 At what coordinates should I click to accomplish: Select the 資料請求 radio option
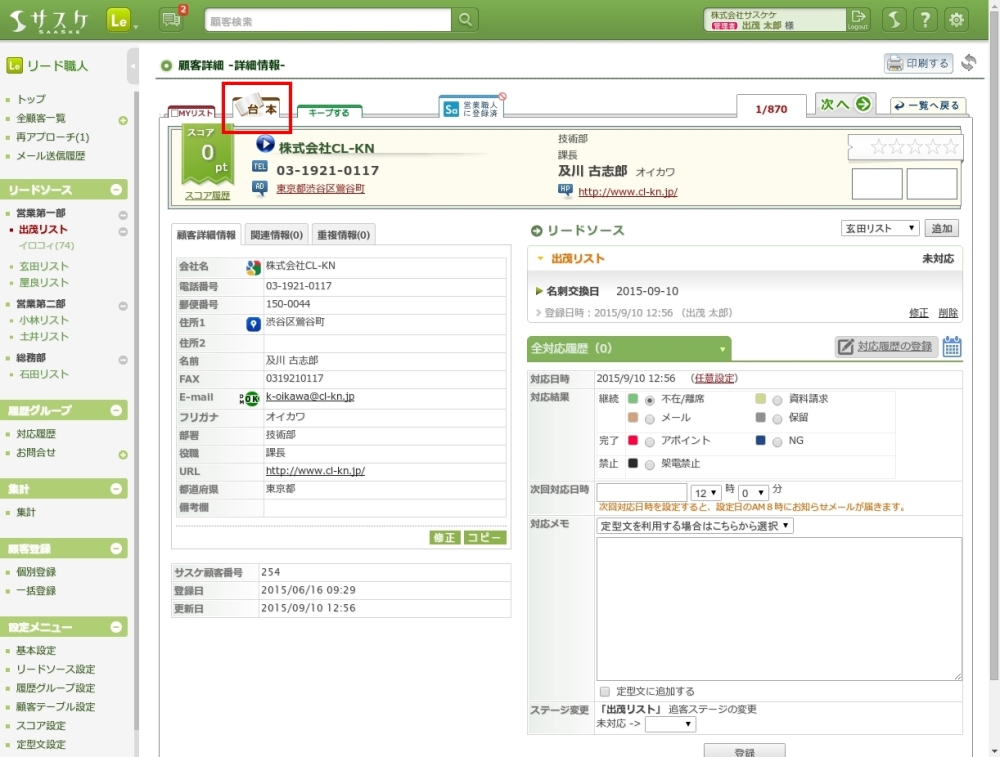[x=777, y=400]
